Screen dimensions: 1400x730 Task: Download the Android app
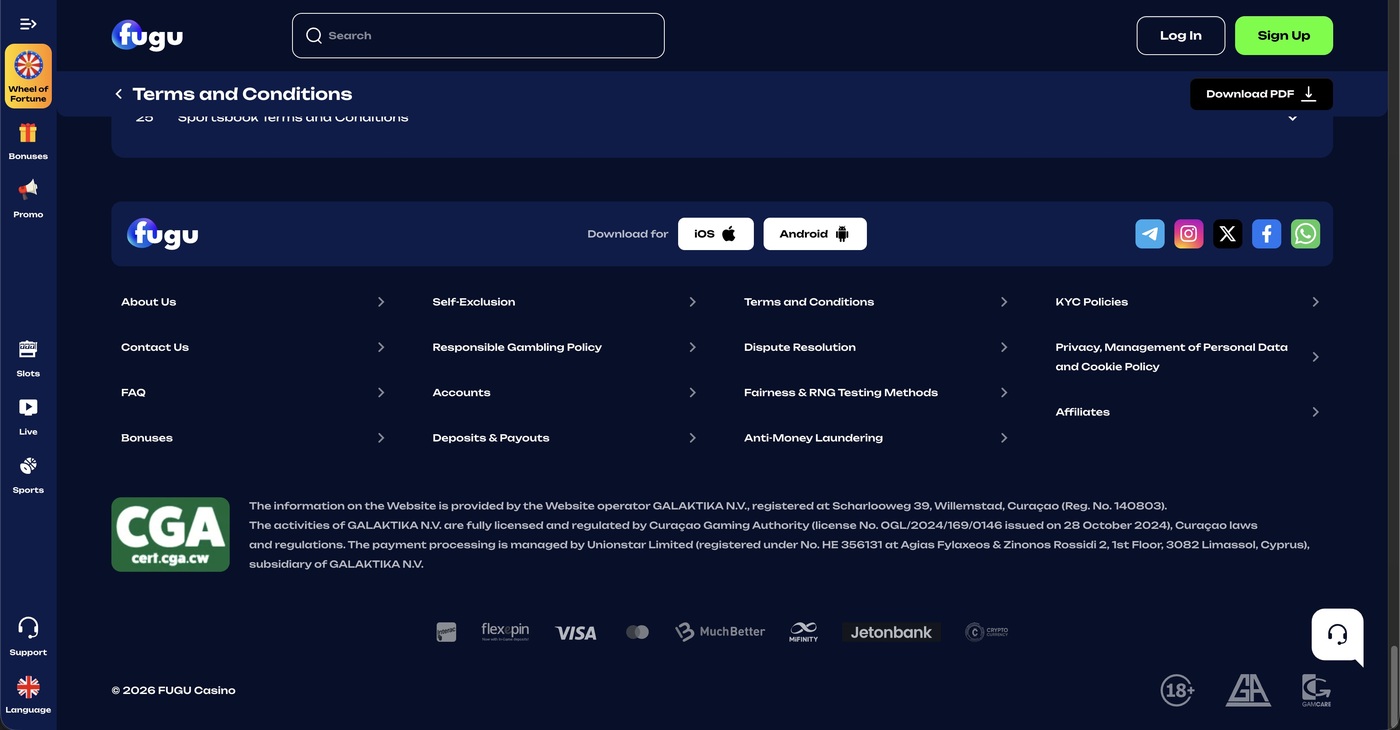[815, 234]
